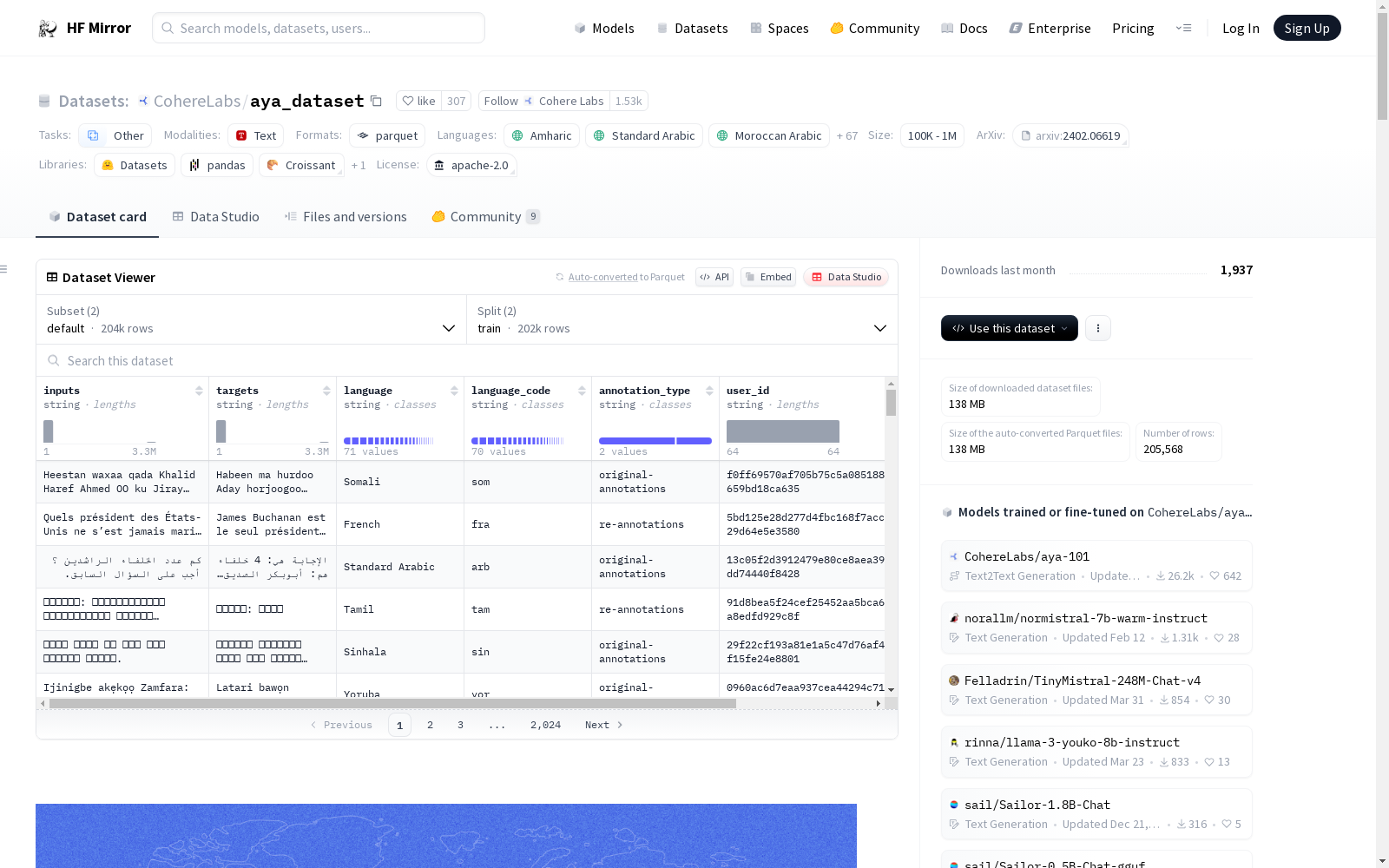Image resolution: width=1389 pixels, height=868 pixels.
Task: Open the apache-2.0 license tag
Action: click(471, 165)
